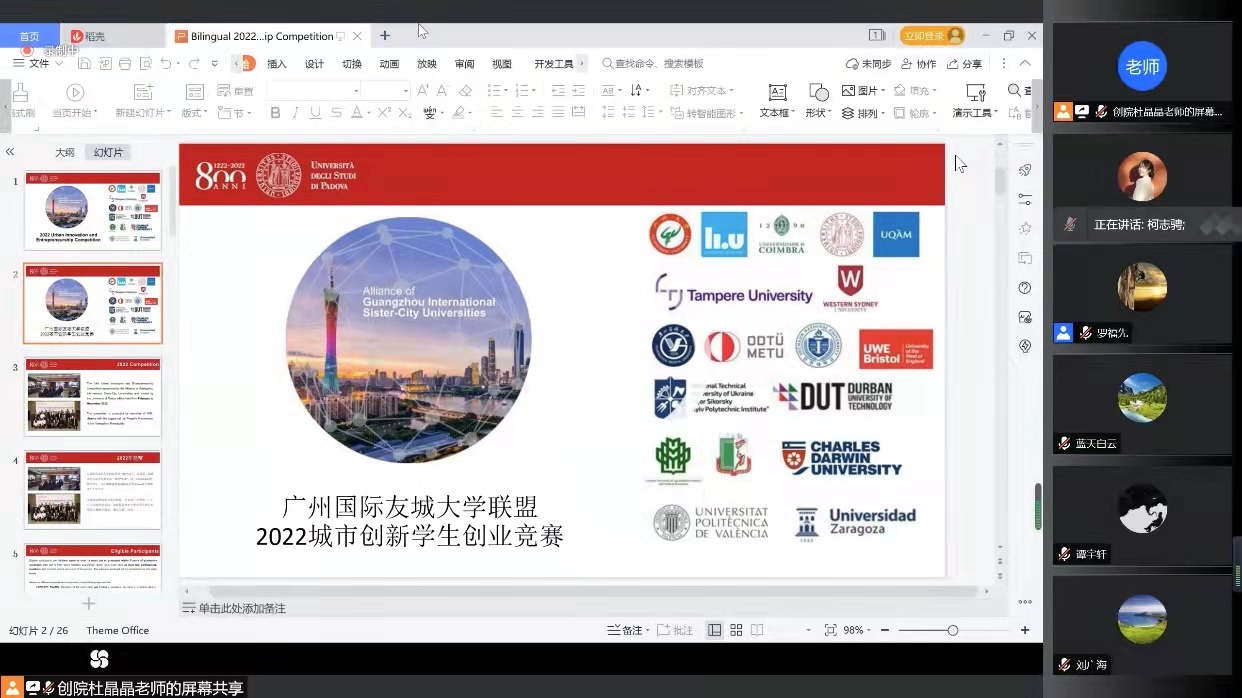Toggle Subscript X₂ formatting

pyautogui.click(x=405, y=113)
